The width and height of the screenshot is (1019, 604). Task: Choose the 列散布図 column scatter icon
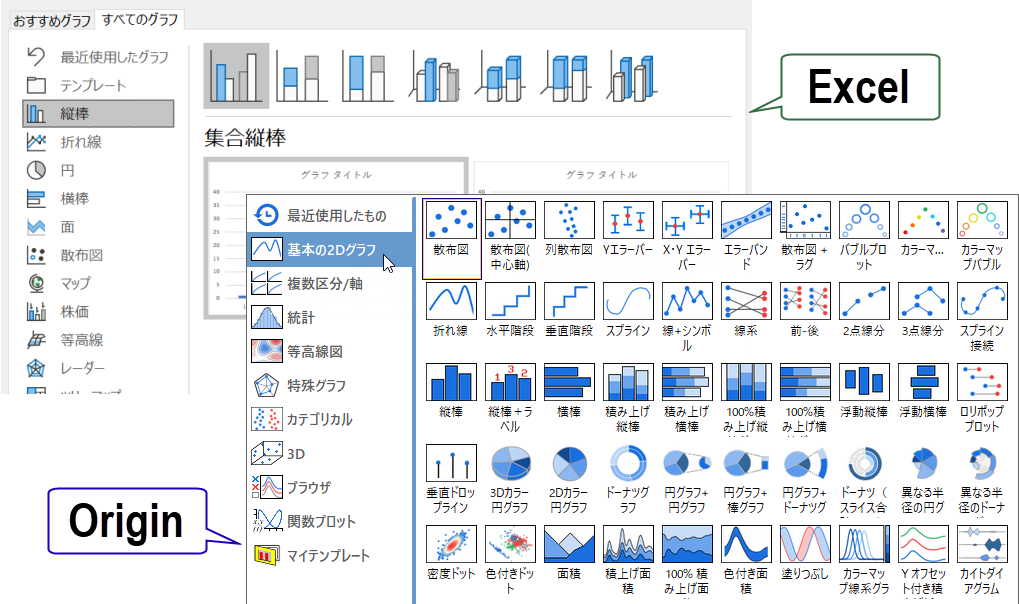tap(569, 220)
